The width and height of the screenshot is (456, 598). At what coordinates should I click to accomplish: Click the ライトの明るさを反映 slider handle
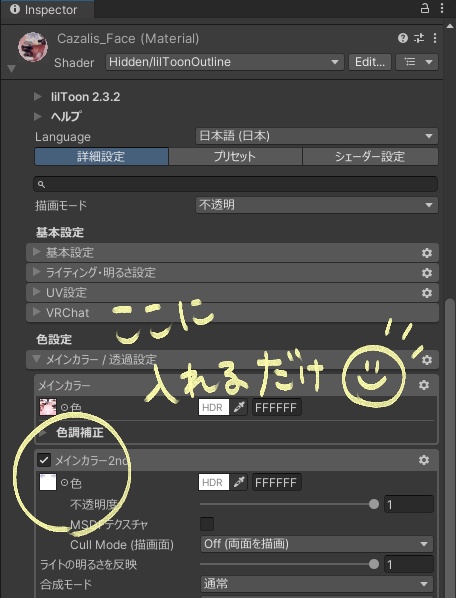point(374,564)
